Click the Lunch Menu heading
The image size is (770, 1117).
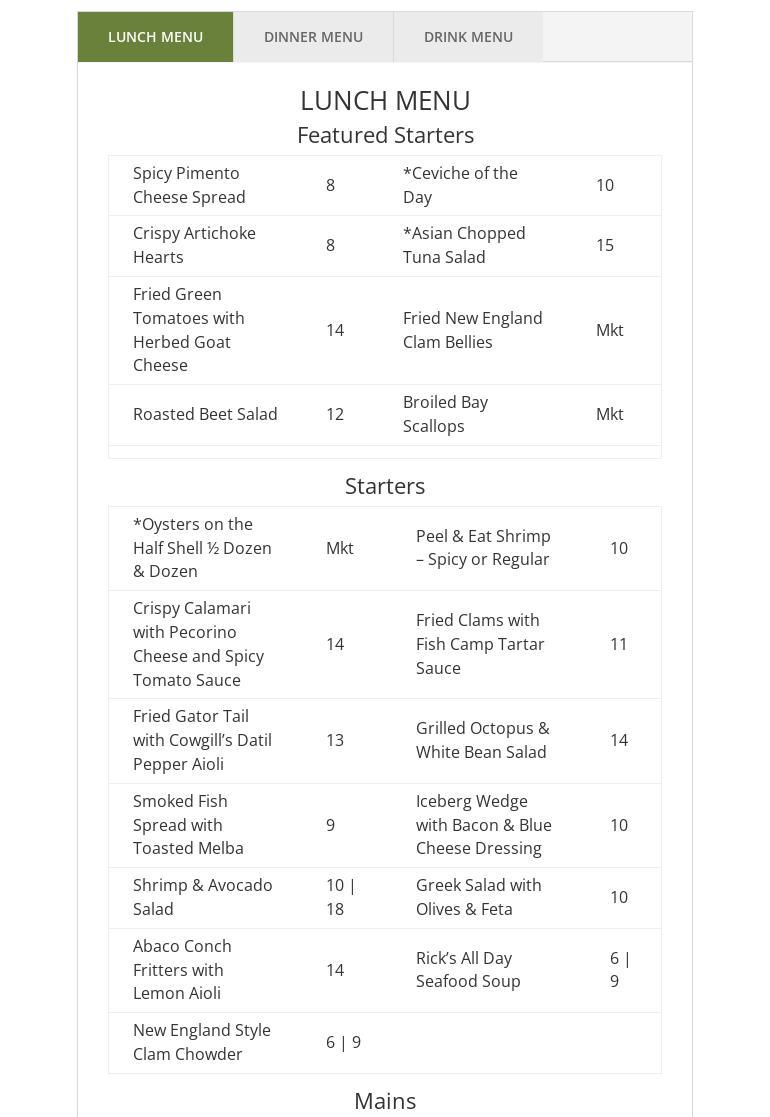pos(385,100)
